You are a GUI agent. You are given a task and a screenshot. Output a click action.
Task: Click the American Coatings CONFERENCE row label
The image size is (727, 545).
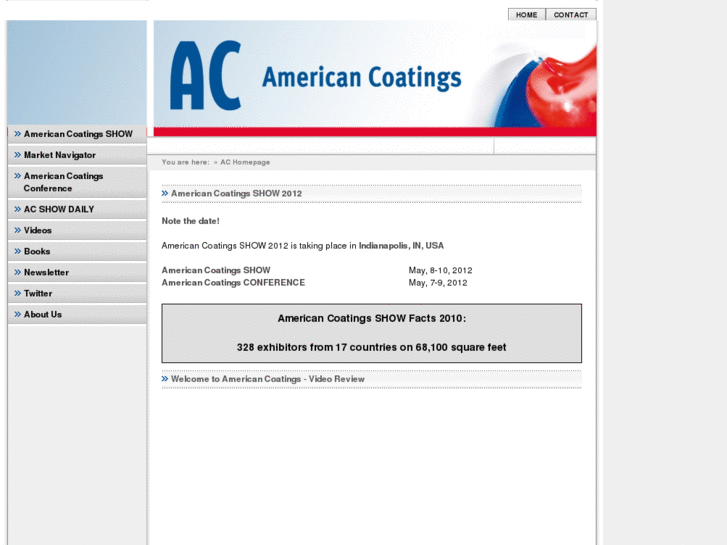(x=233, y=283)
